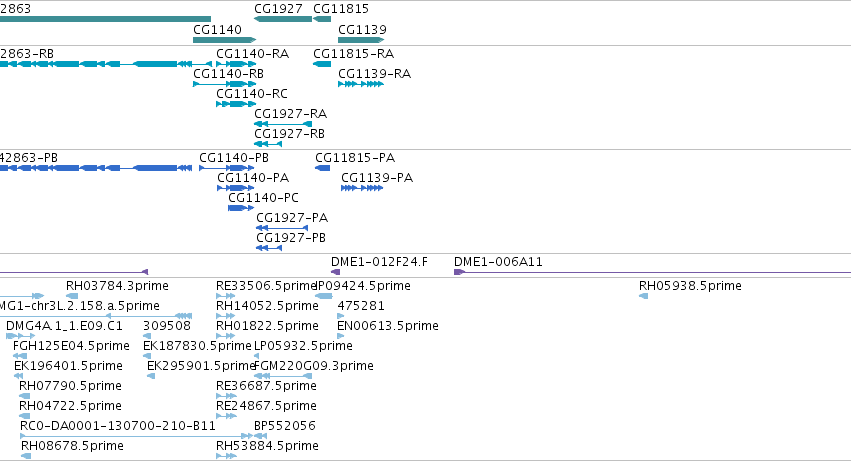Select the CG1140 gene bar
Viewport: 851px width, 461px height.
point(224,40)
